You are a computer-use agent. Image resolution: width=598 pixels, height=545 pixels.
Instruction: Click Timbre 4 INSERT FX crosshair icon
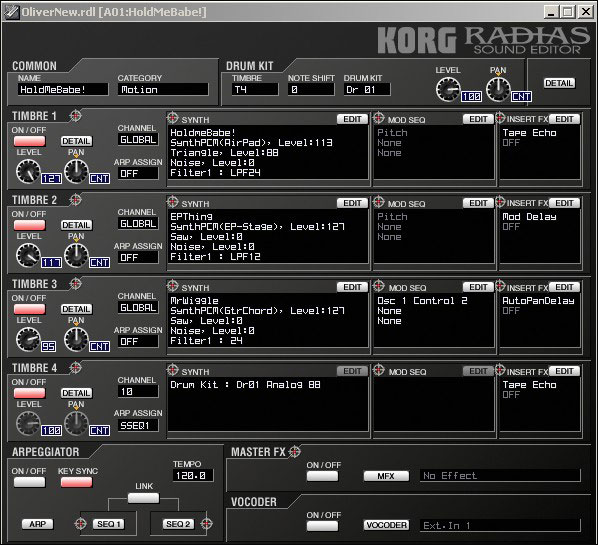[x=500, y=370]
